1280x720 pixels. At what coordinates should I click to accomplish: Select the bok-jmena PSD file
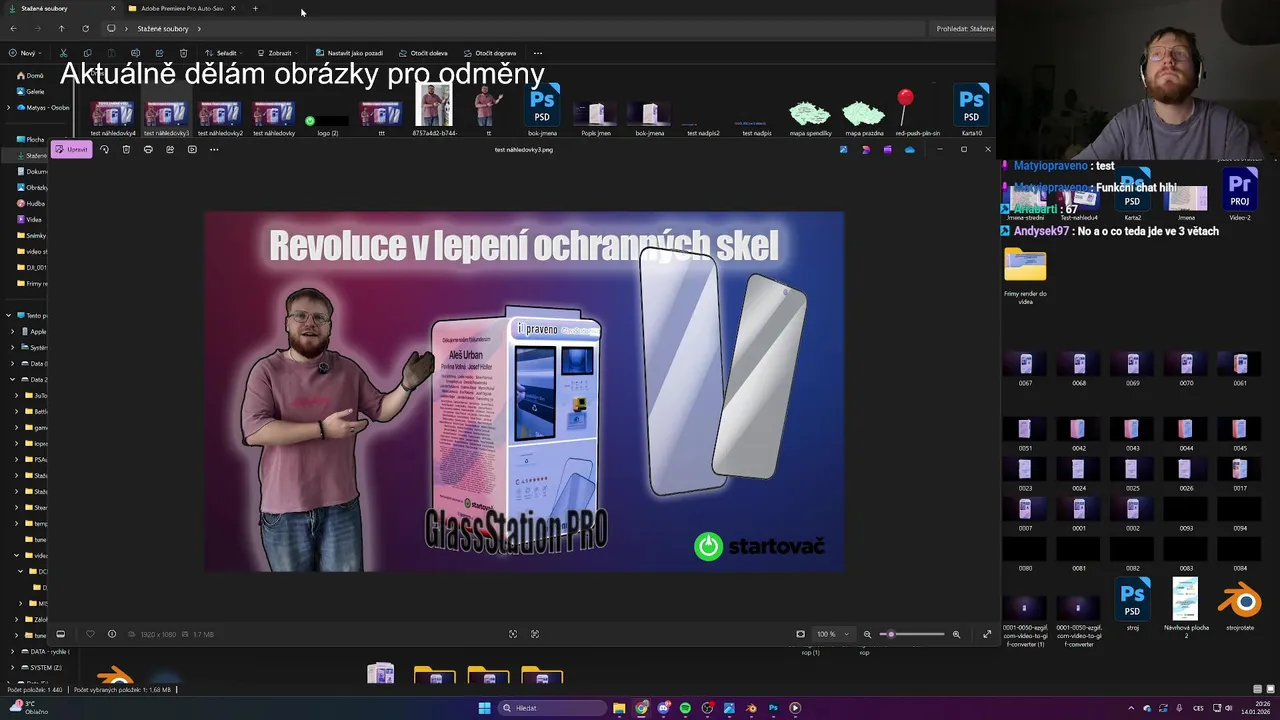click(542, 110)
